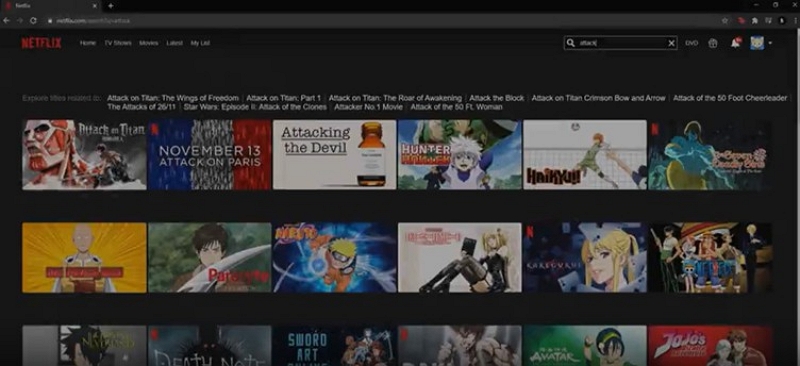The image size is (800, 366).
Task: Select the Netflix browser tab
Action: 50,6
